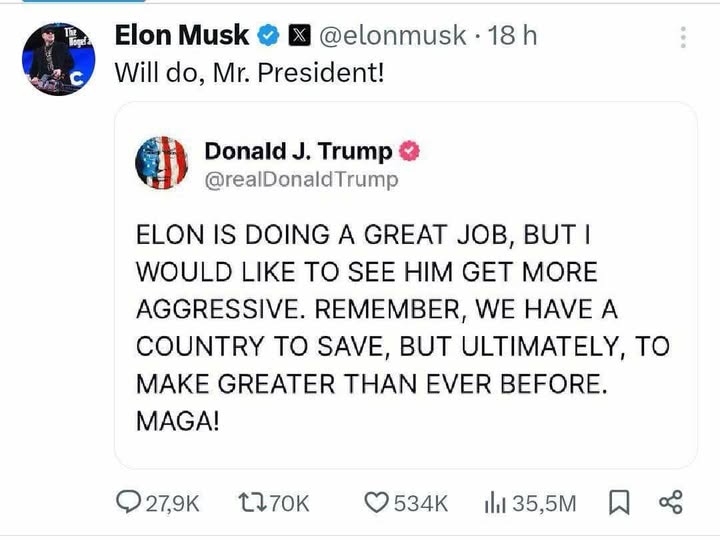The image size is (720, 540).
Task: Click the reply comment icon
Action: pos(130,503)
